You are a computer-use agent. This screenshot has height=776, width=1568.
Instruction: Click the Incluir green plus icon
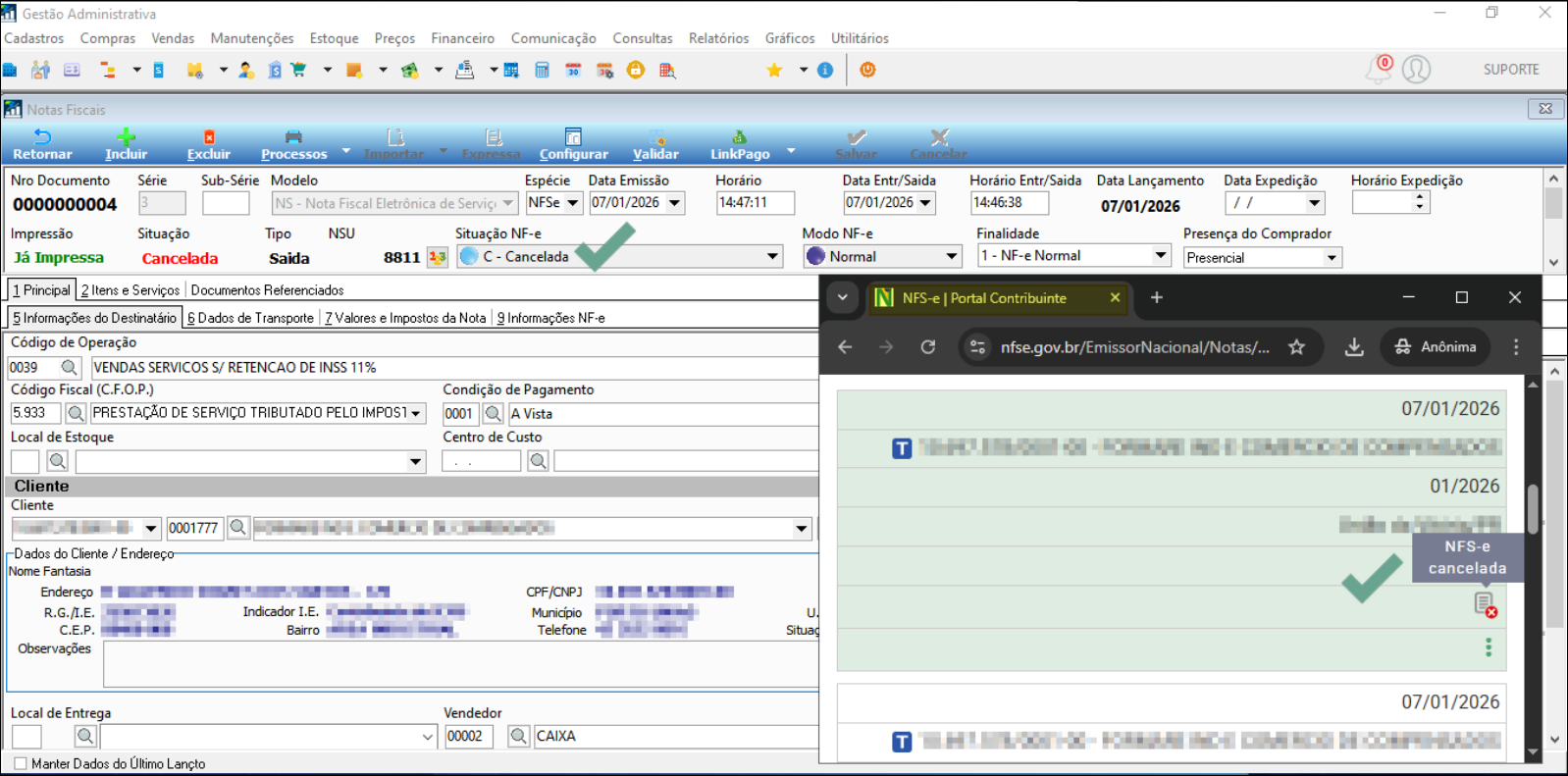tap(126, 143)
